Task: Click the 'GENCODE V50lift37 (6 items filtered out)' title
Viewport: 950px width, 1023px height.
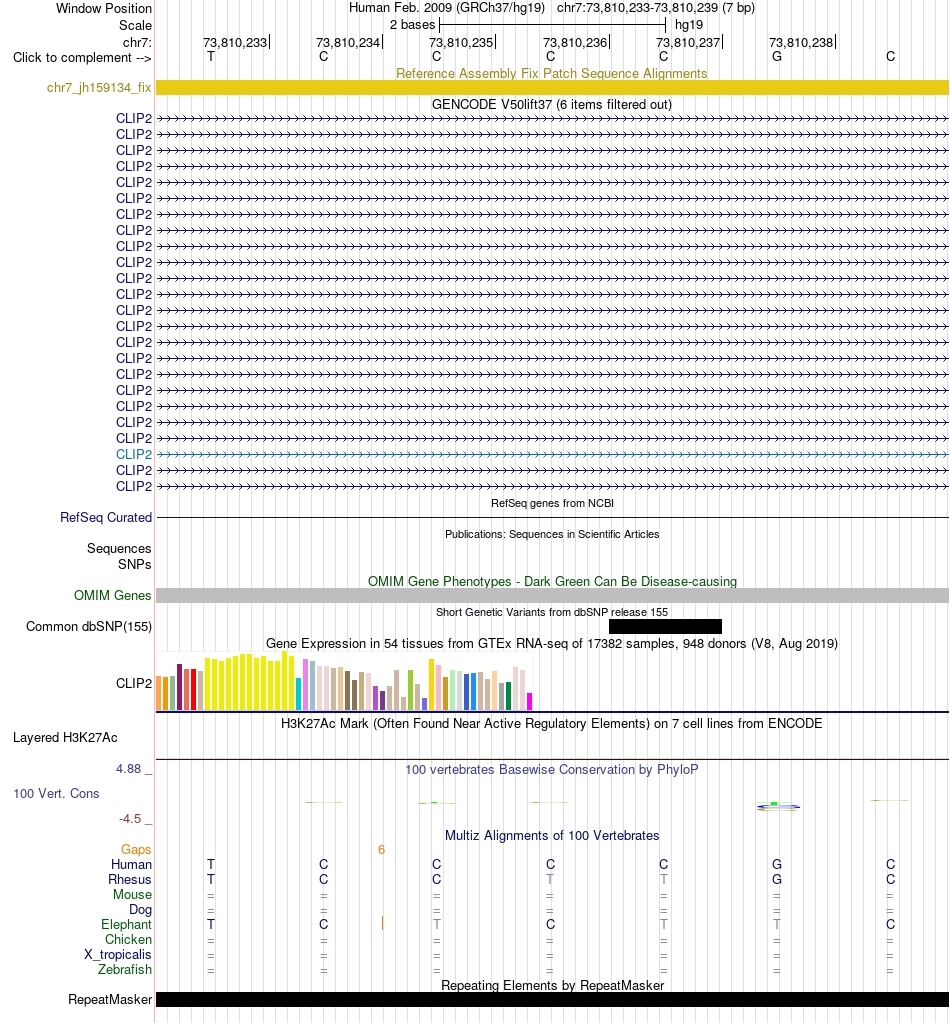Action: tap(552, 104)
